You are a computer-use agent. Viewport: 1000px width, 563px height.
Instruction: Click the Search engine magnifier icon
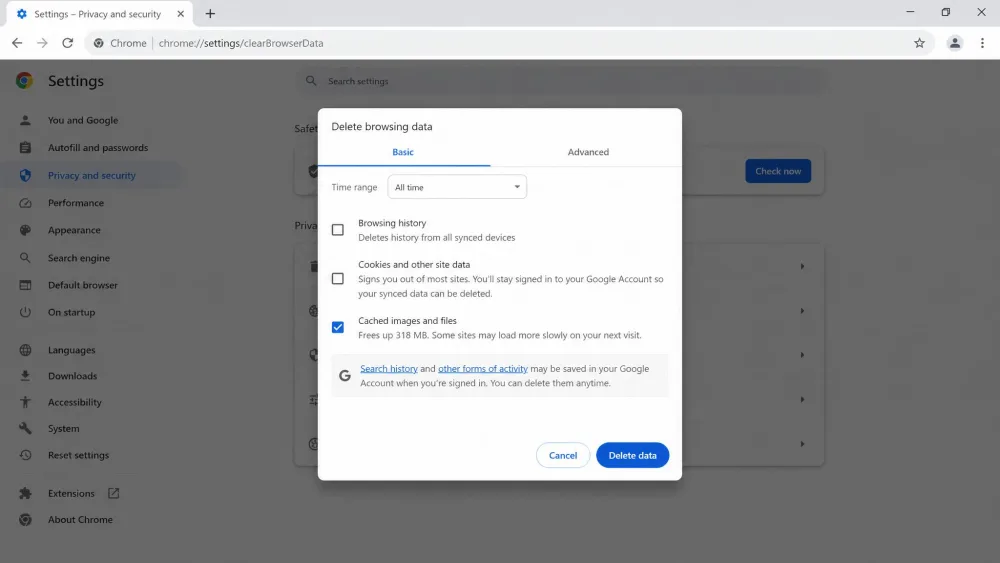click(25, 258)
